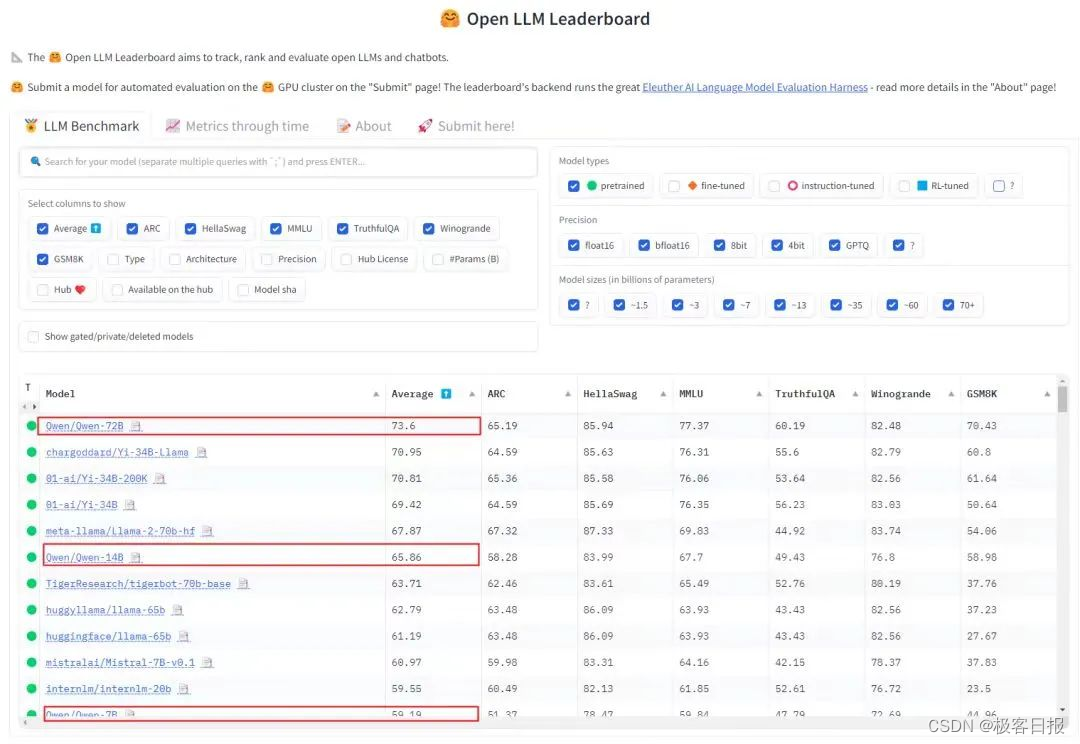Open the Metrics through time tab
This screenshot has height=744, width=1080.
[238, 126]
